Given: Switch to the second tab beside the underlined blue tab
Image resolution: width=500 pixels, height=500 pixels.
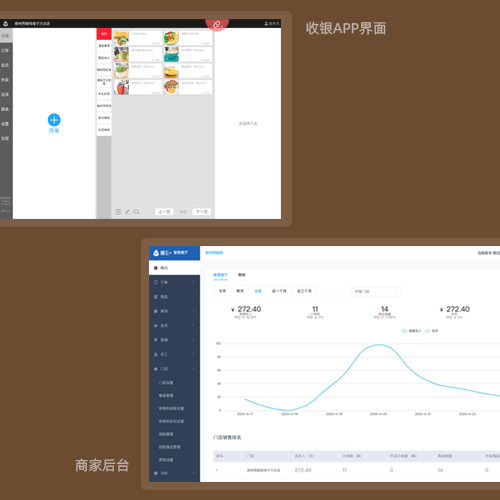Looking at the screenshot, I should 242,275.
